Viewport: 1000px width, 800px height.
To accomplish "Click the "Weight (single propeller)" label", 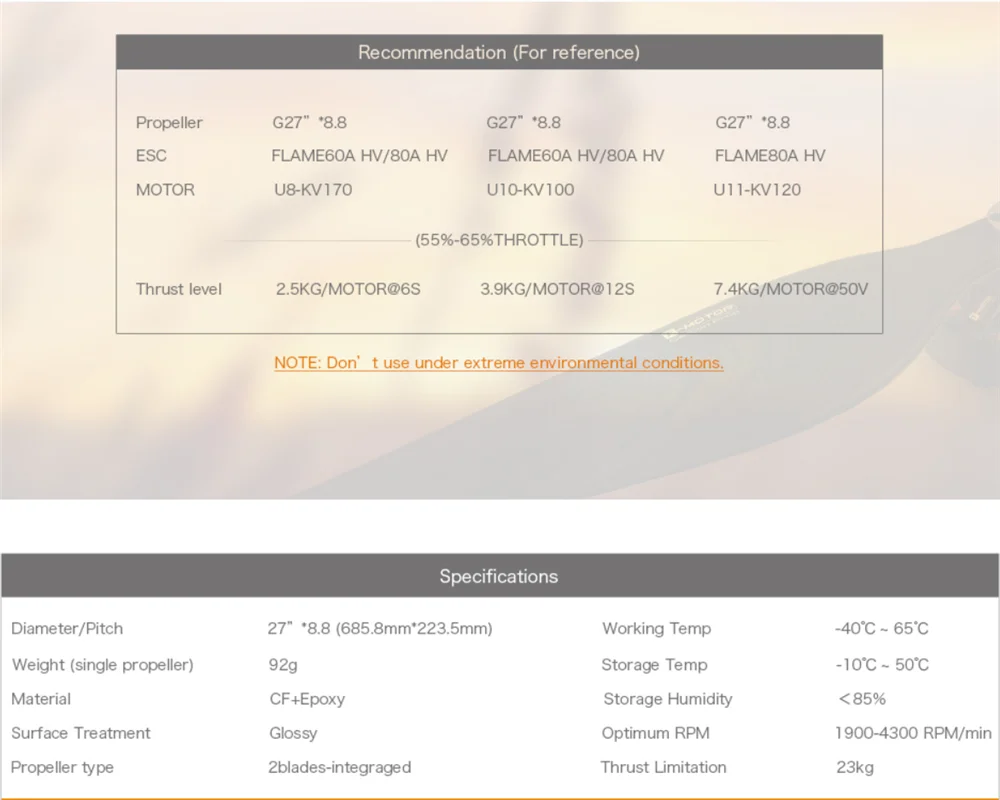I will pyautogui.click(x=103, y=665).
